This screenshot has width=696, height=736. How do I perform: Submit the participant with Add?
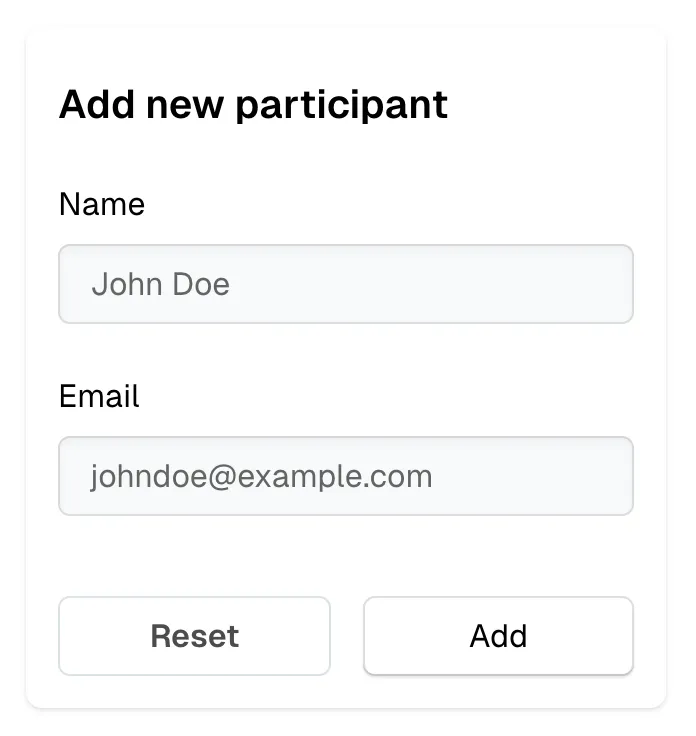(x=498, y=636)
